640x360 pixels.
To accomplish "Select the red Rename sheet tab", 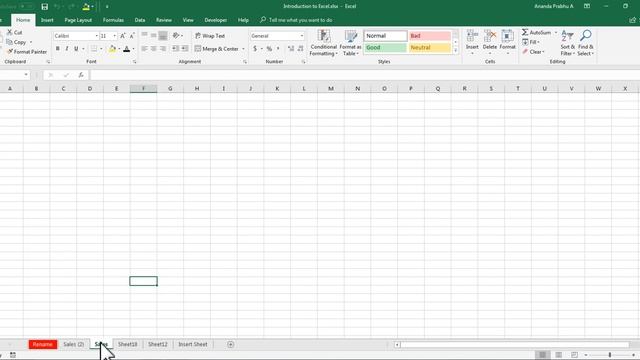I will coord(43,344).
